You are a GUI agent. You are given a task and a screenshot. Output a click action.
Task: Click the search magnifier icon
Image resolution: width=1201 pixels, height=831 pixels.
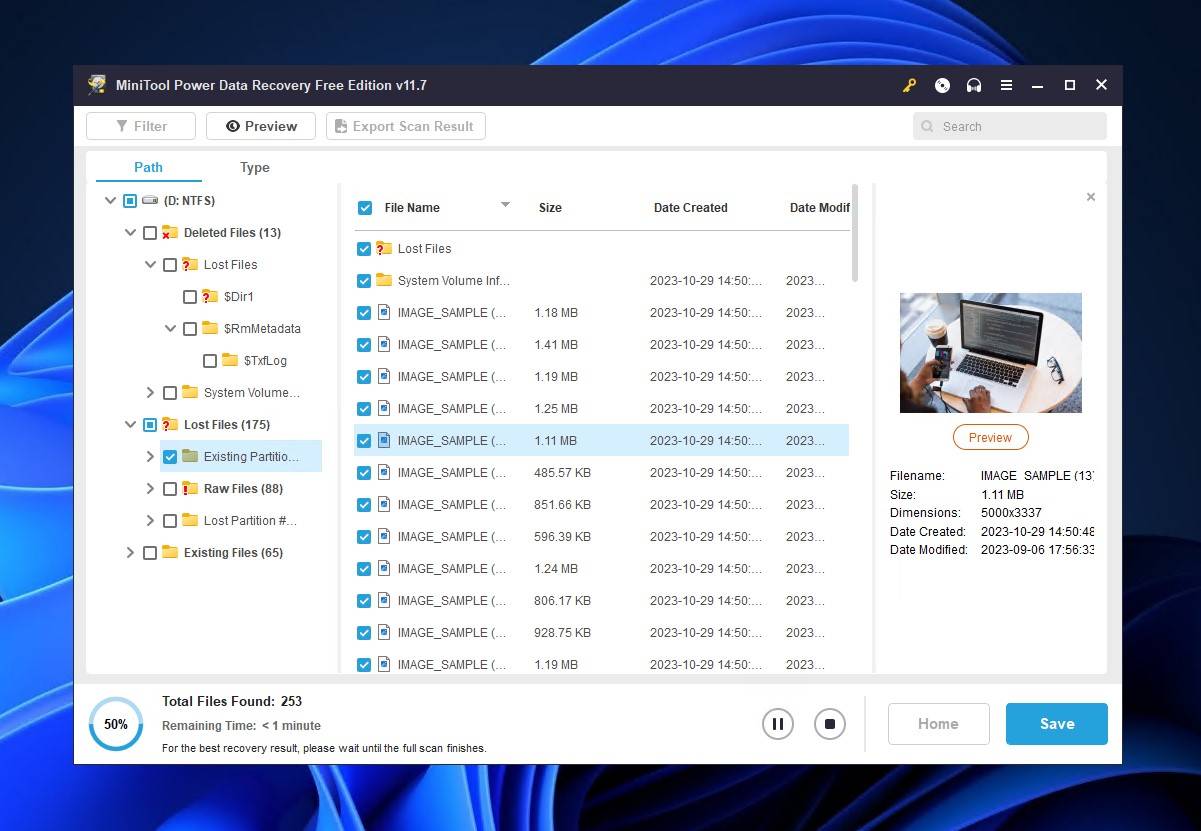[928, 127]
